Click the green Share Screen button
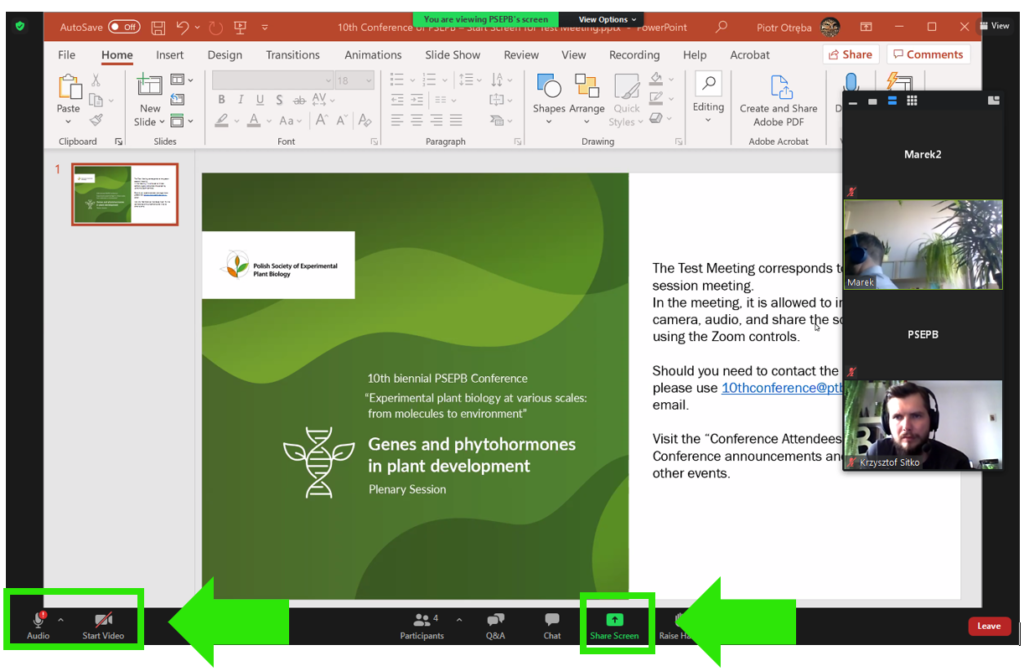The image size is (1024, 671). 615,626
